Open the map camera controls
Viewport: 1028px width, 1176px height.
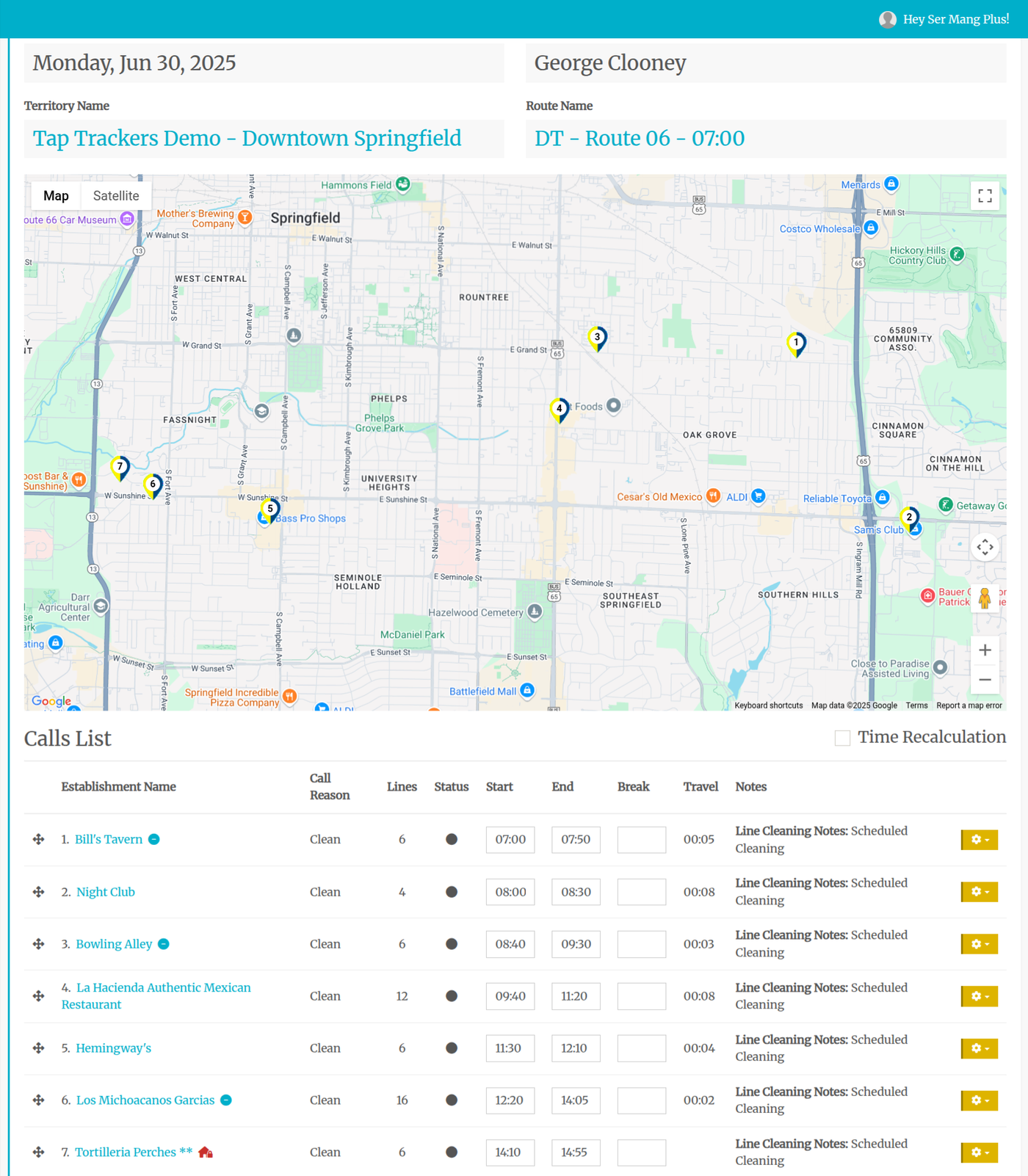(985, 547)
